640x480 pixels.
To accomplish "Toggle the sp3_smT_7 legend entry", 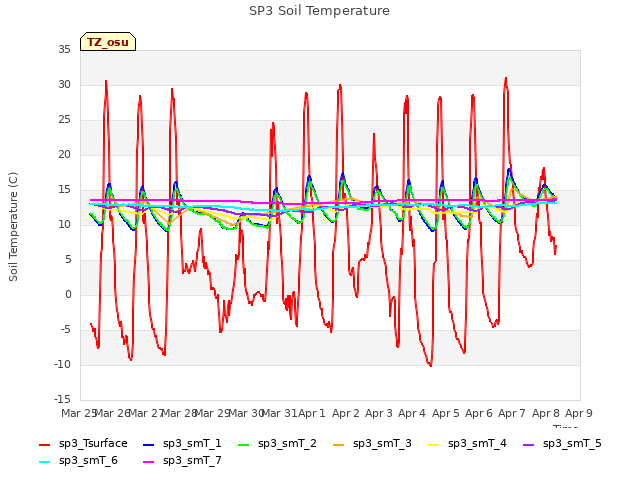I will click(x=182, y=461).
